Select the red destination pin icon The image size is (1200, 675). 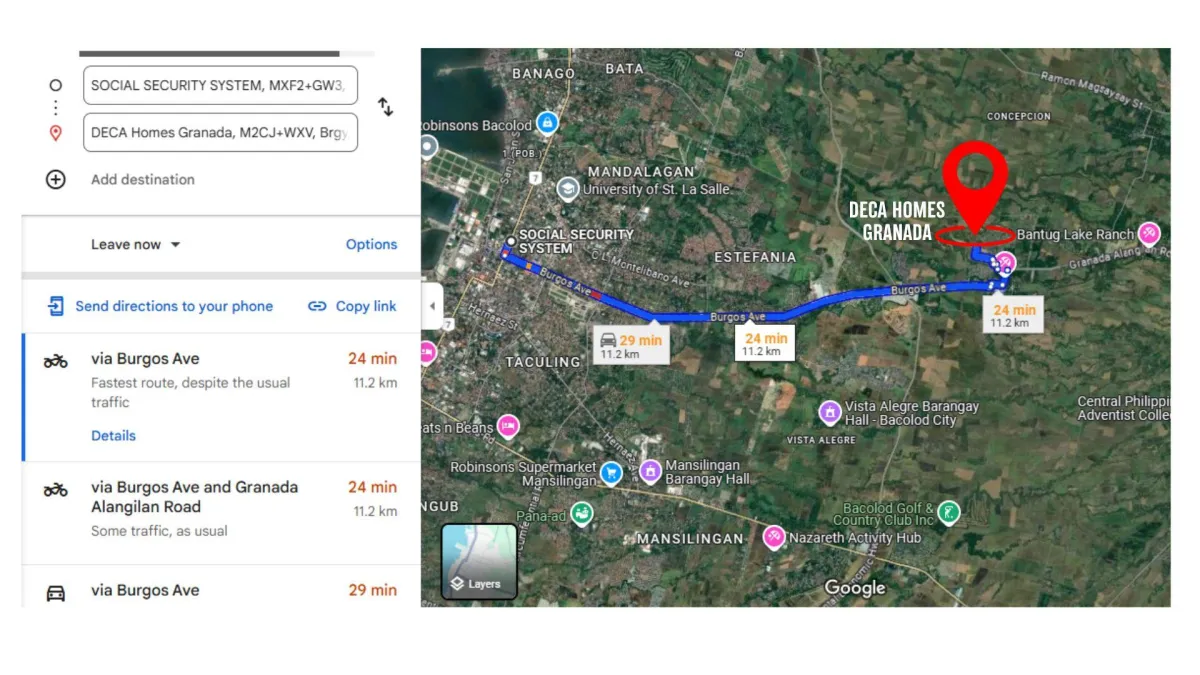coord(56,133)
